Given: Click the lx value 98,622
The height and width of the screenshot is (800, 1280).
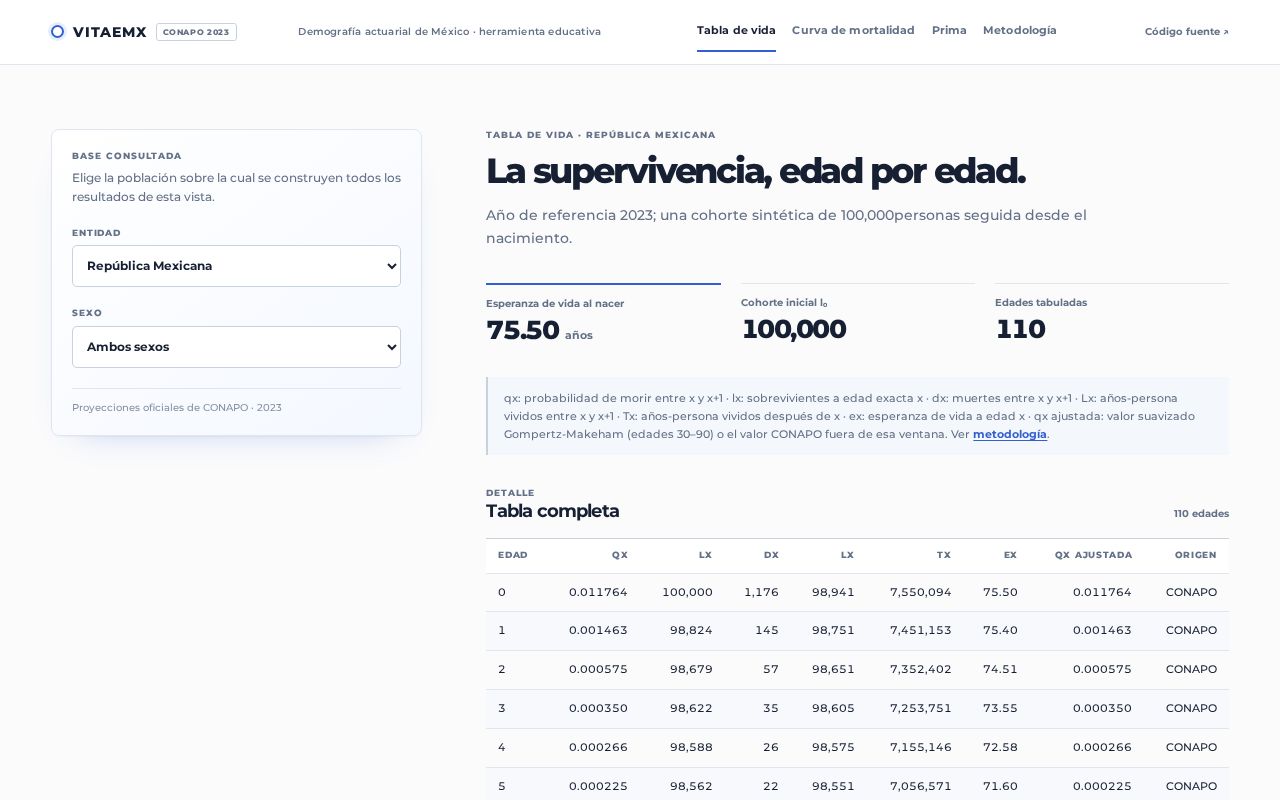Looking at the screenshot, I should [691, 708].
